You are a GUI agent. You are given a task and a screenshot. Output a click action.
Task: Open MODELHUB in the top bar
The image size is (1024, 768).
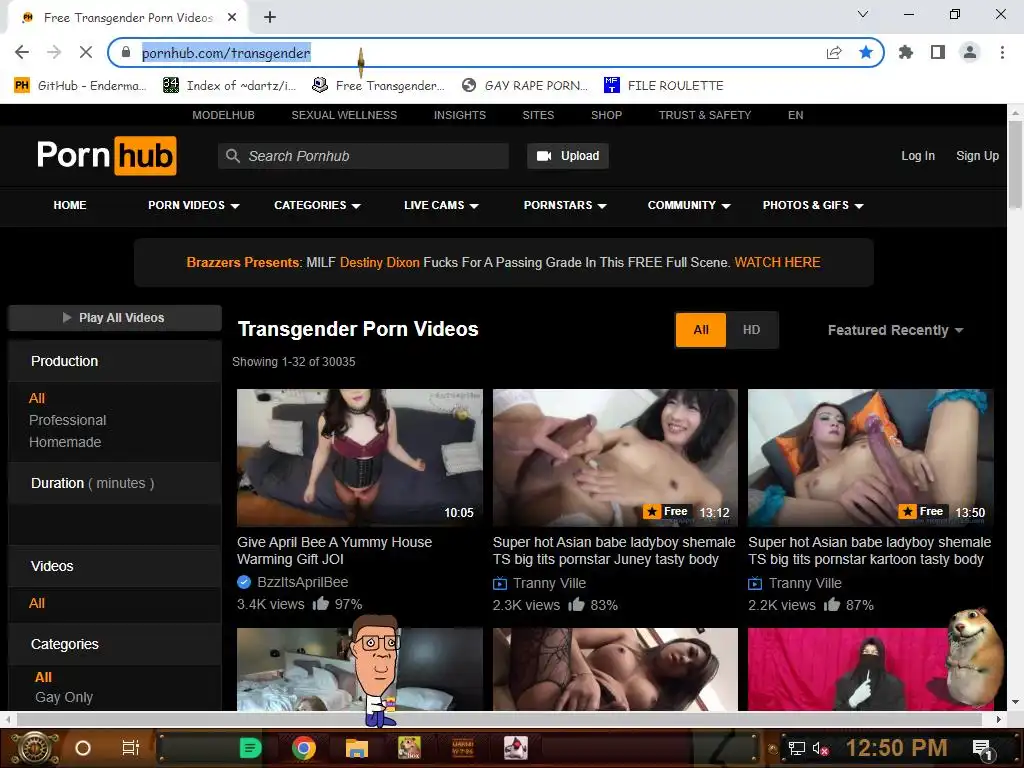[223, 115]
